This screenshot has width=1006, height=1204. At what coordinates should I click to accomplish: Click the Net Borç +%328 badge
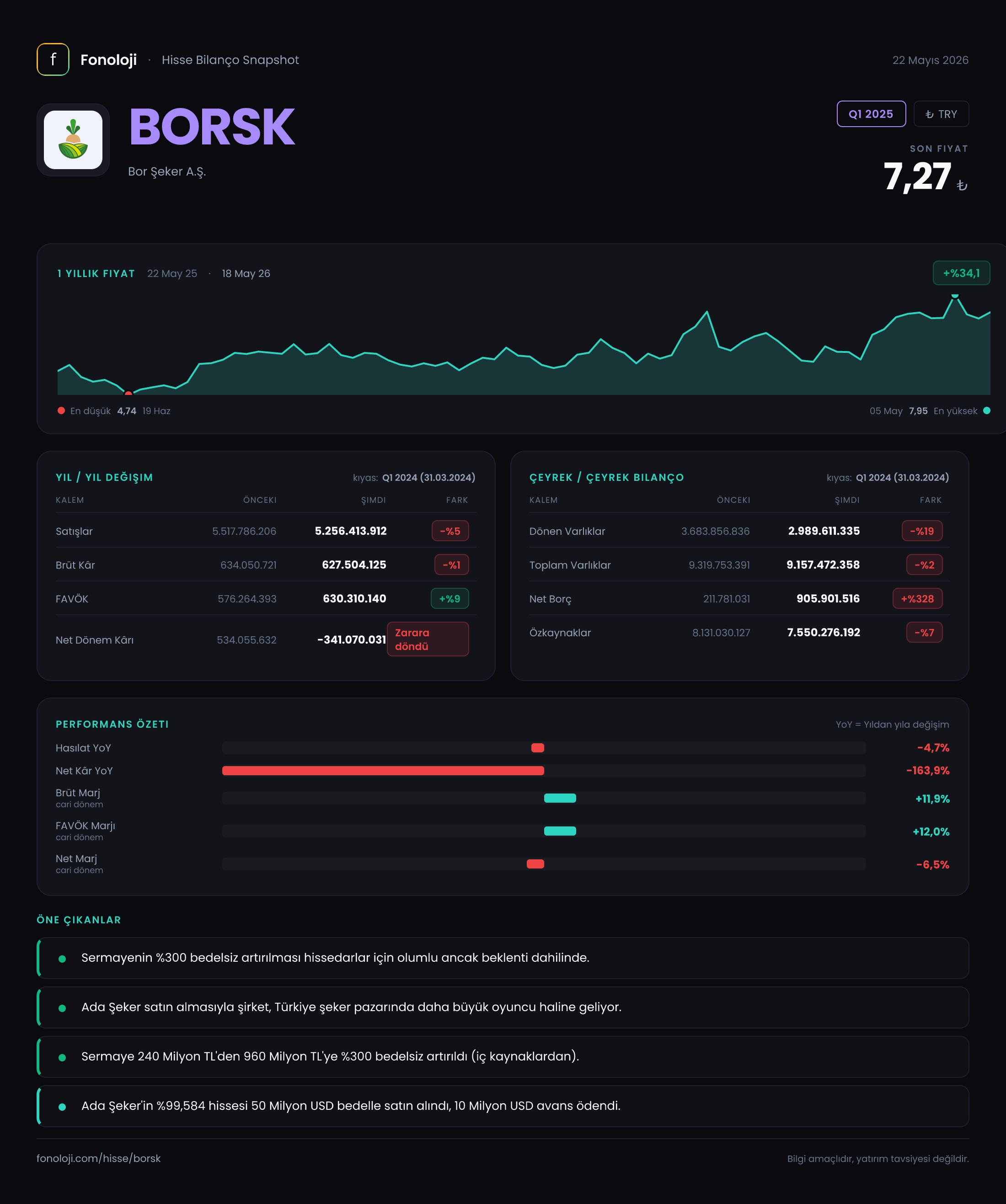(917, 598)
